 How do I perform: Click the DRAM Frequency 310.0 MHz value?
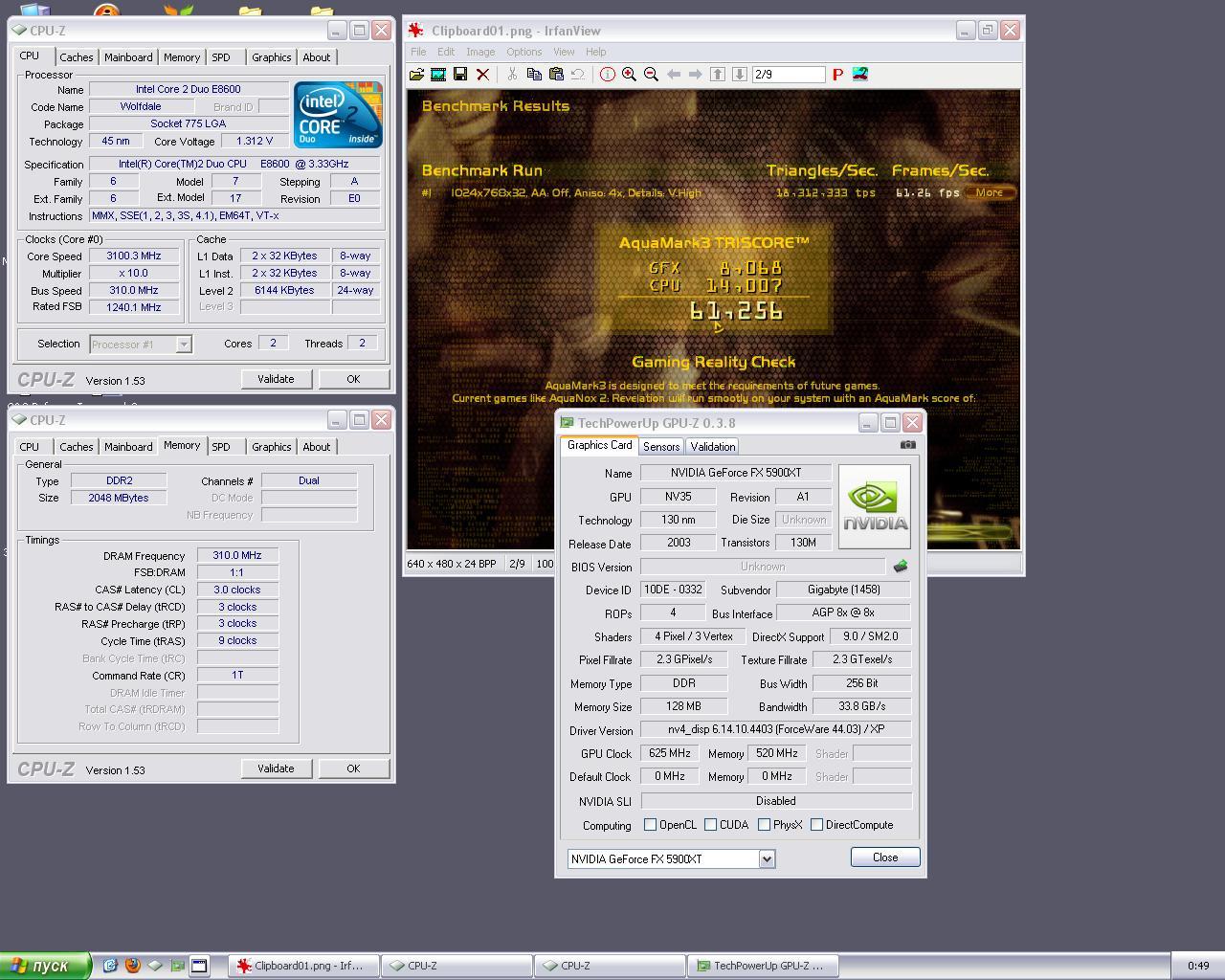tap(237, 556)
